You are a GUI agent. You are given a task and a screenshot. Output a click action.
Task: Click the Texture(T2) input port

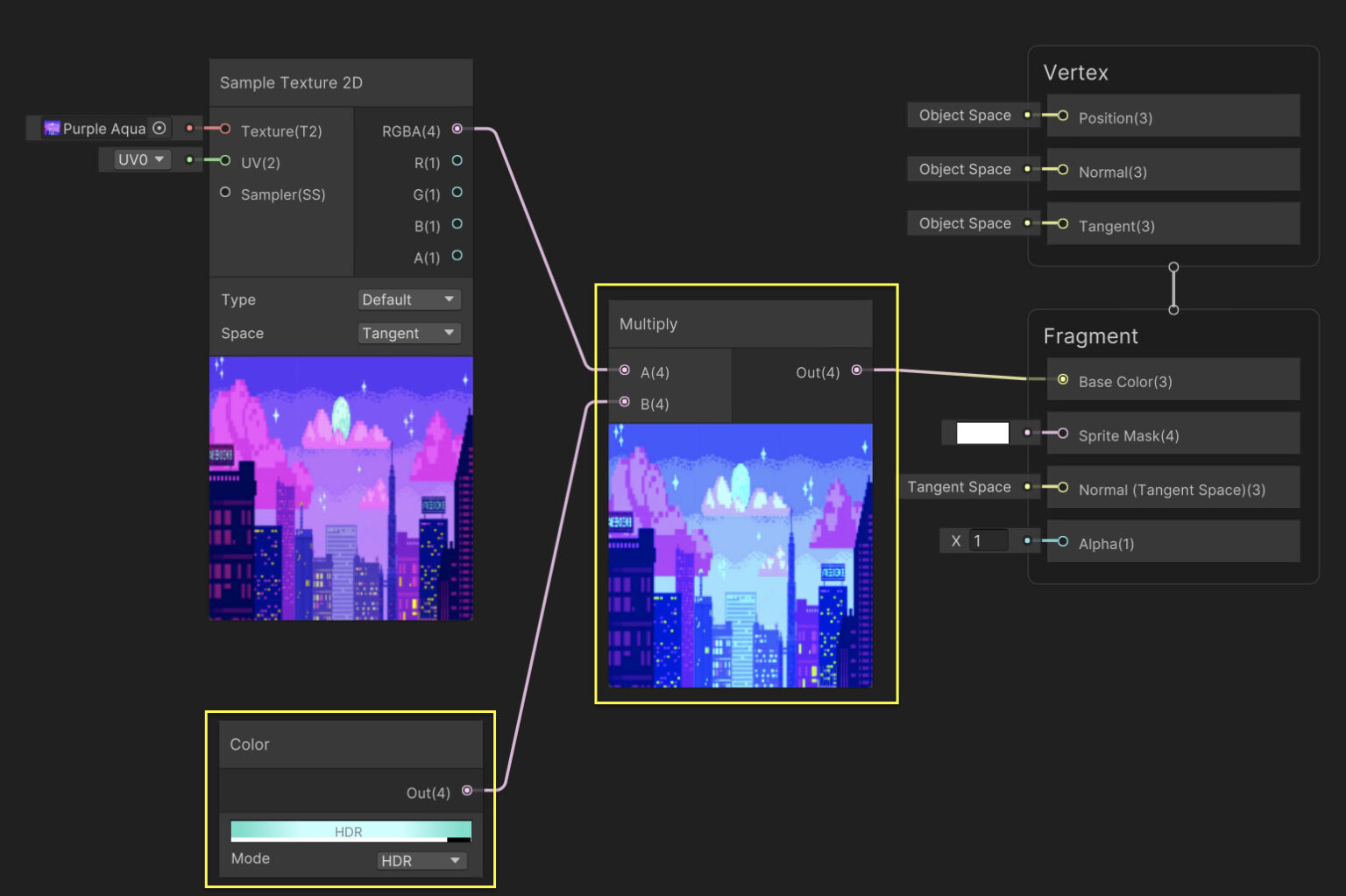(x=225, y=130)
